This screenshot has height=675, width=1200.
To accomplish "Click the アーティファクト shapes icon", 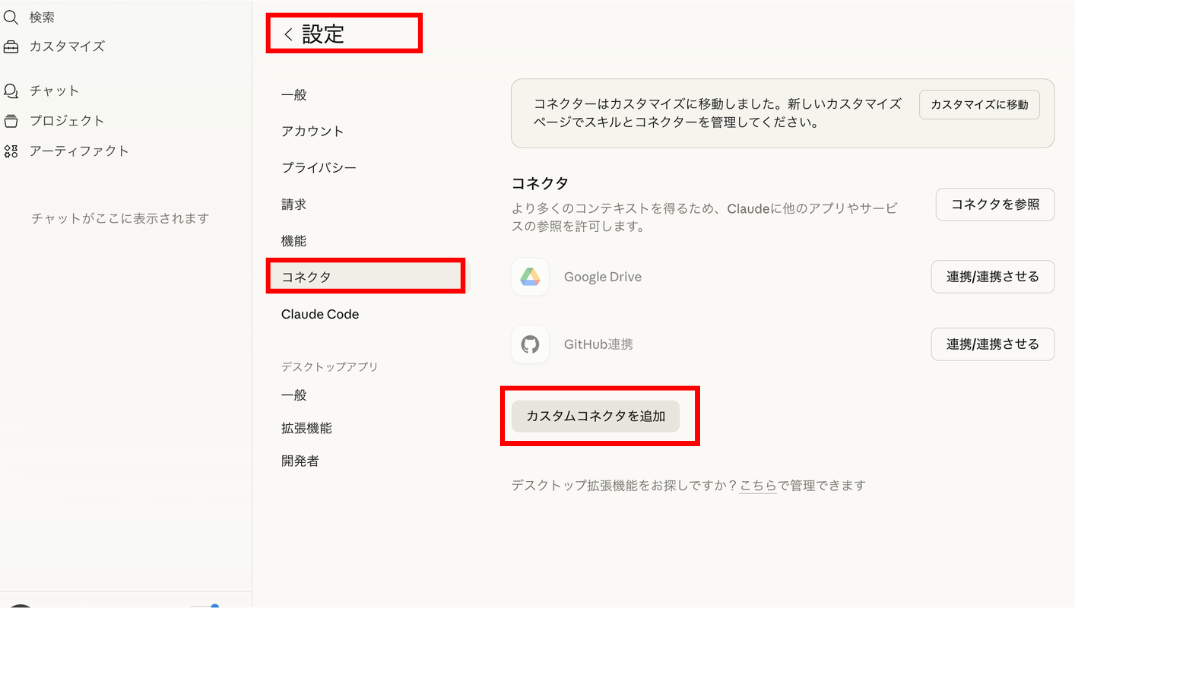I will click(x=11, y=151).
